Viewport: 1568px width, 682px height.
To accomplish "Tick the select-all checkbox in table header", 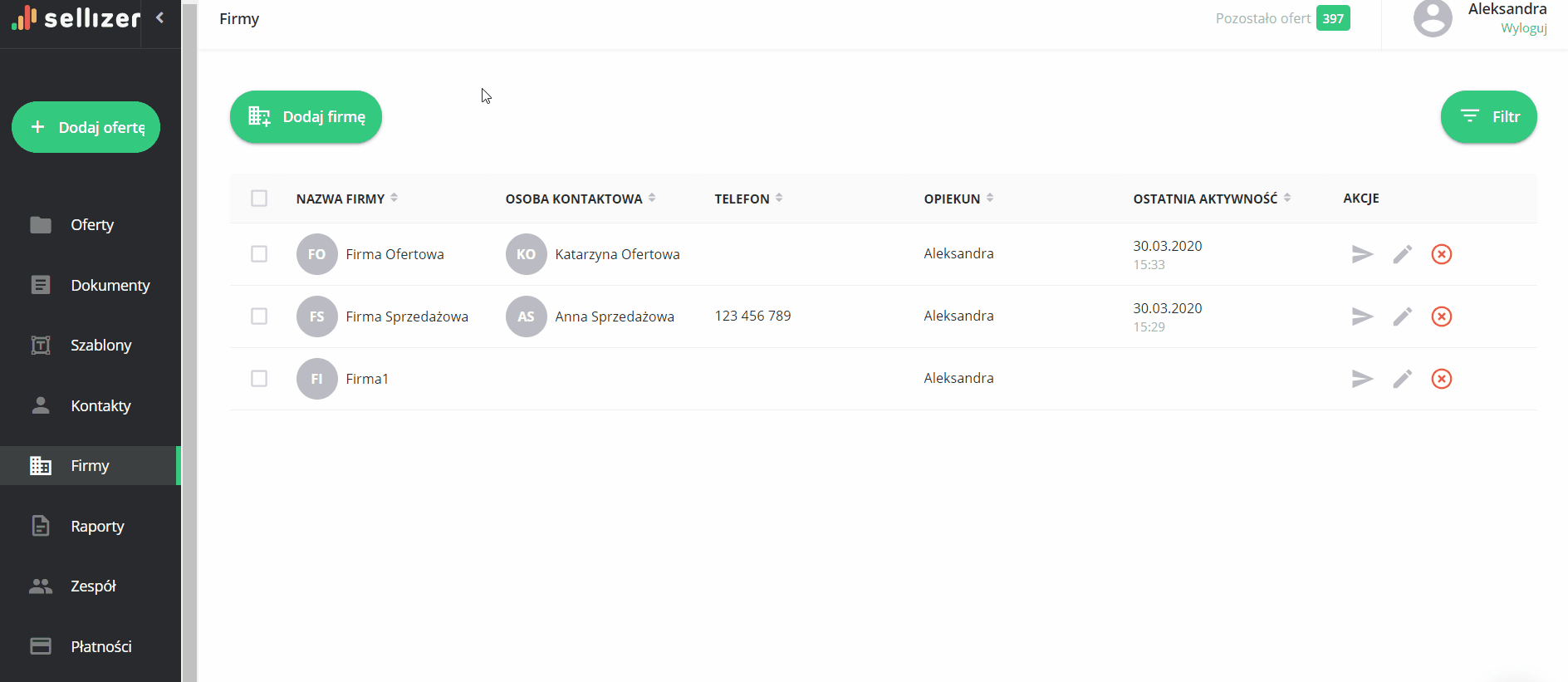I will 259,198.
